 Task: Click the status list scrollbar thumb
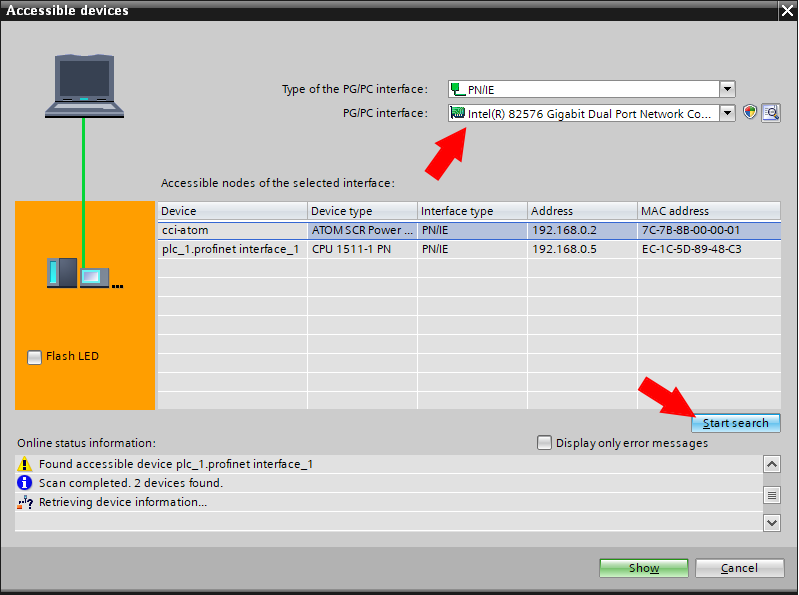tap(772, 495)
